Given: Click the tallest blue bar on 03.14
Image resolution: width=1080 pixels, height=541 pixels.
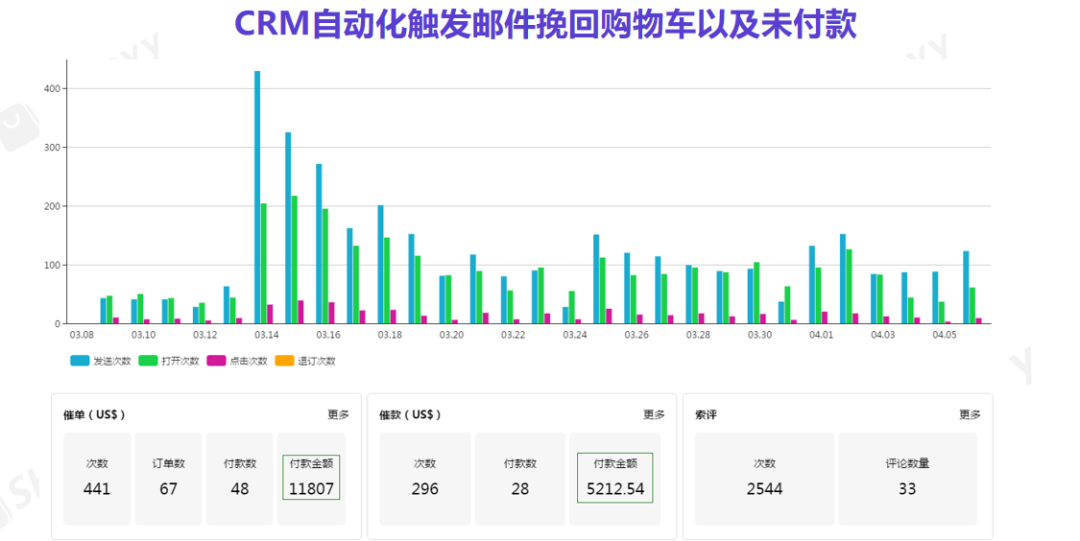Looking at the screenshot, I should click(x=257, y=198).
